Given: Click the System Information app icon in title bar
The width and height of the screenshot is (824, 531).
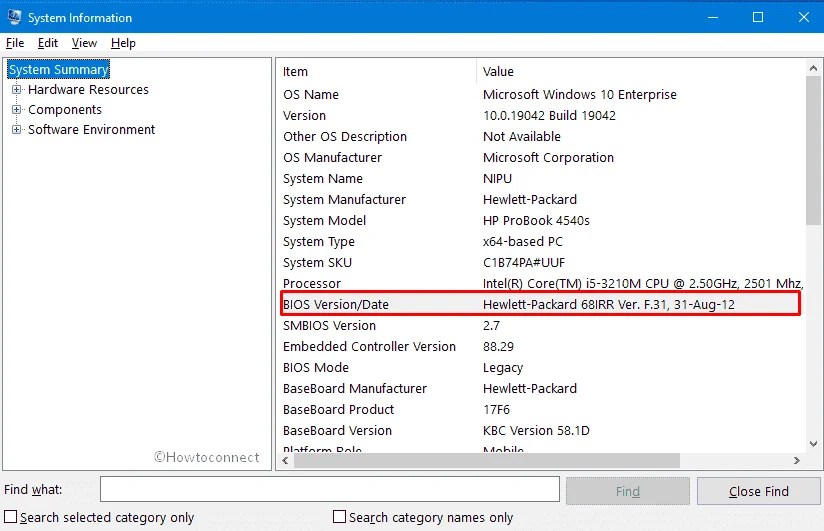Looking at the screenshot, I should pyautogui.click(x=14, y=17).
